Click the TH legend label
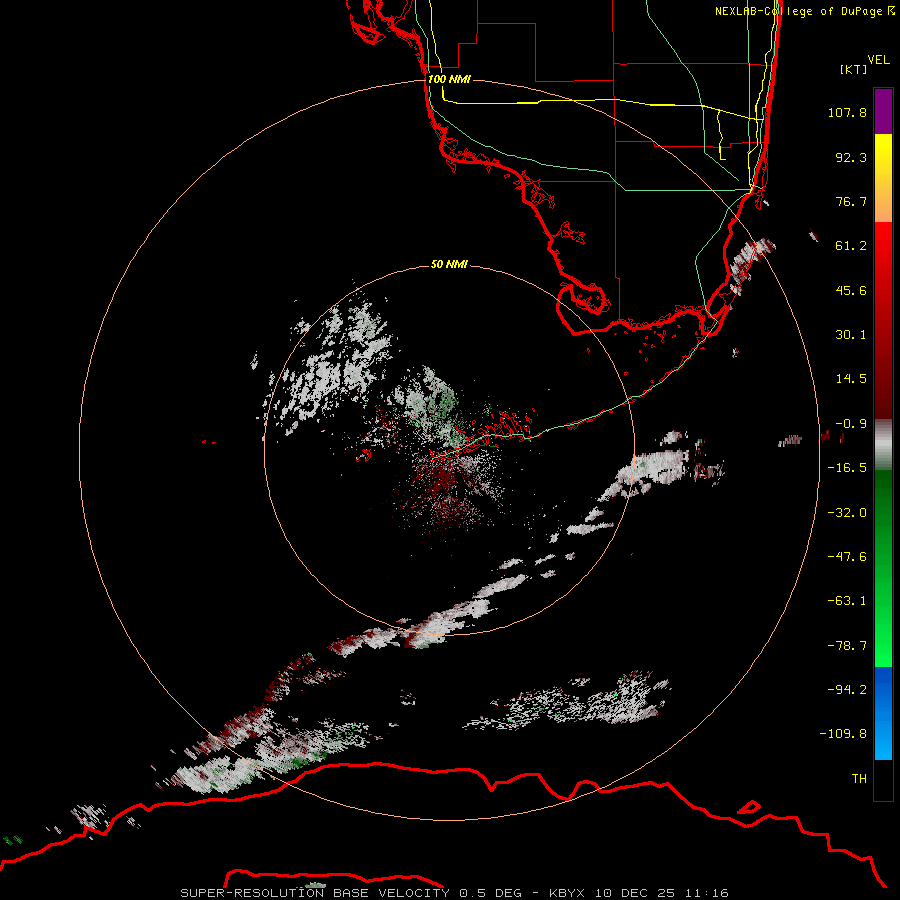This screenshot has width=900, height=900. click(x=859, y=779)
